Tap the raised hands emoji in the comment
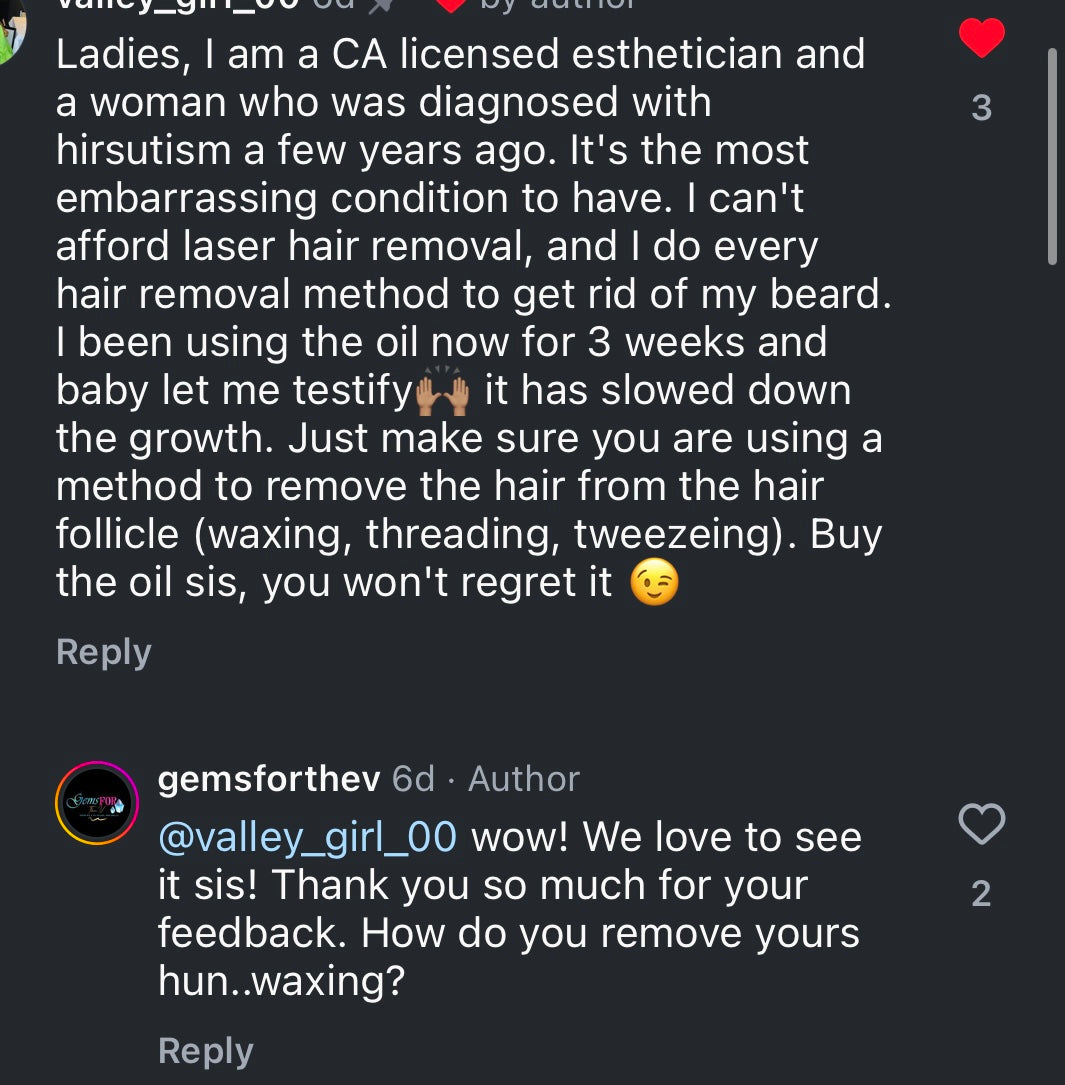This screenshot has width=1065, height=1085. pos(441,391)
